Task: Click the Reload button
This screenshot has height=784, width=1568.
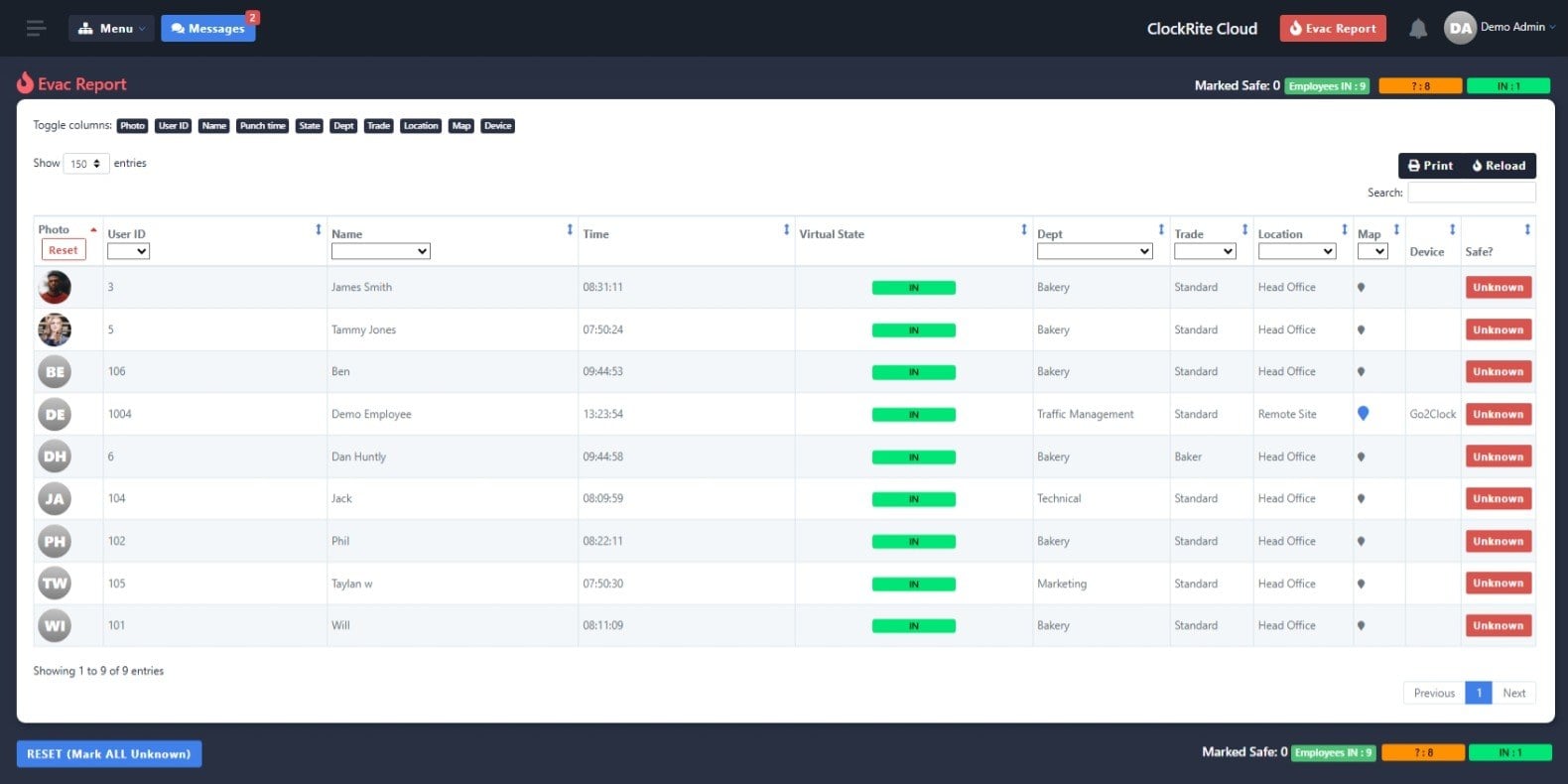Action: tap(1499, 166)
